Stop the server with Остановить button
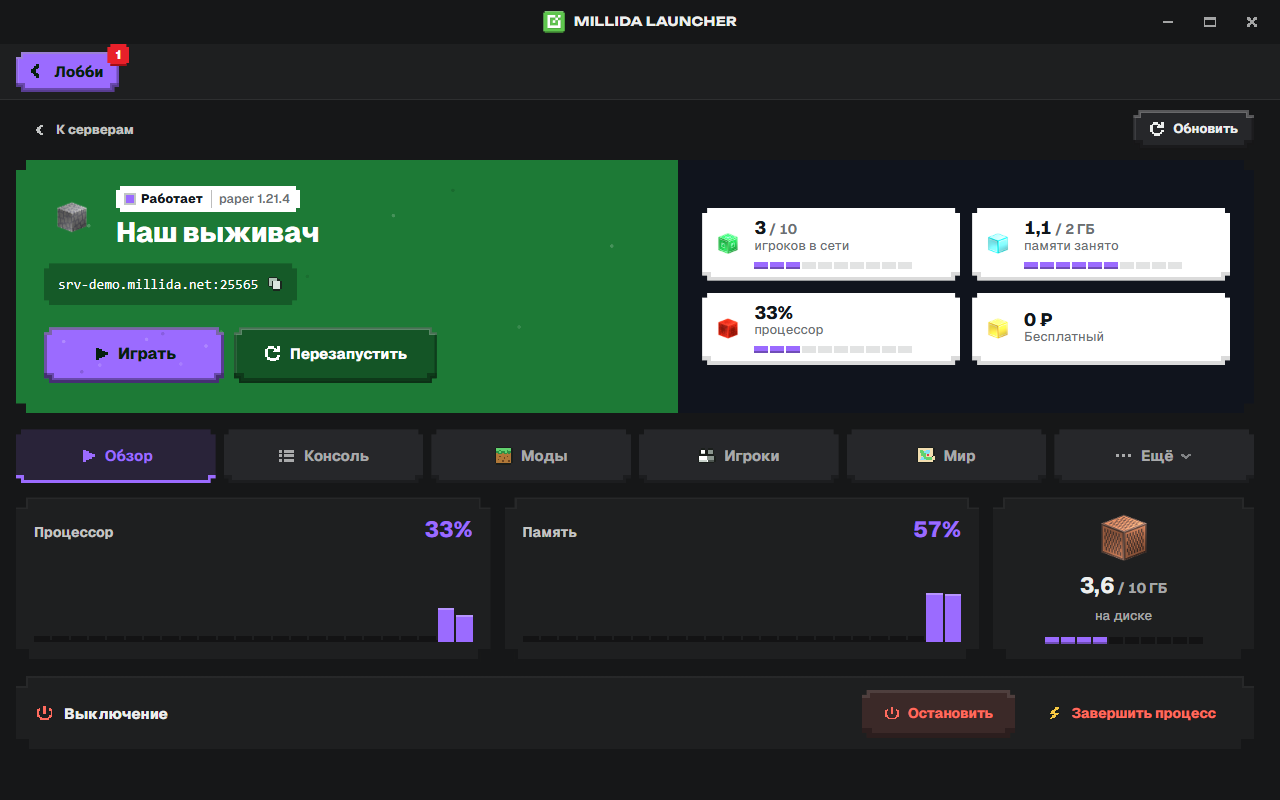The height and width of the screenshot is (800, 1280). [x=938, y=713]
